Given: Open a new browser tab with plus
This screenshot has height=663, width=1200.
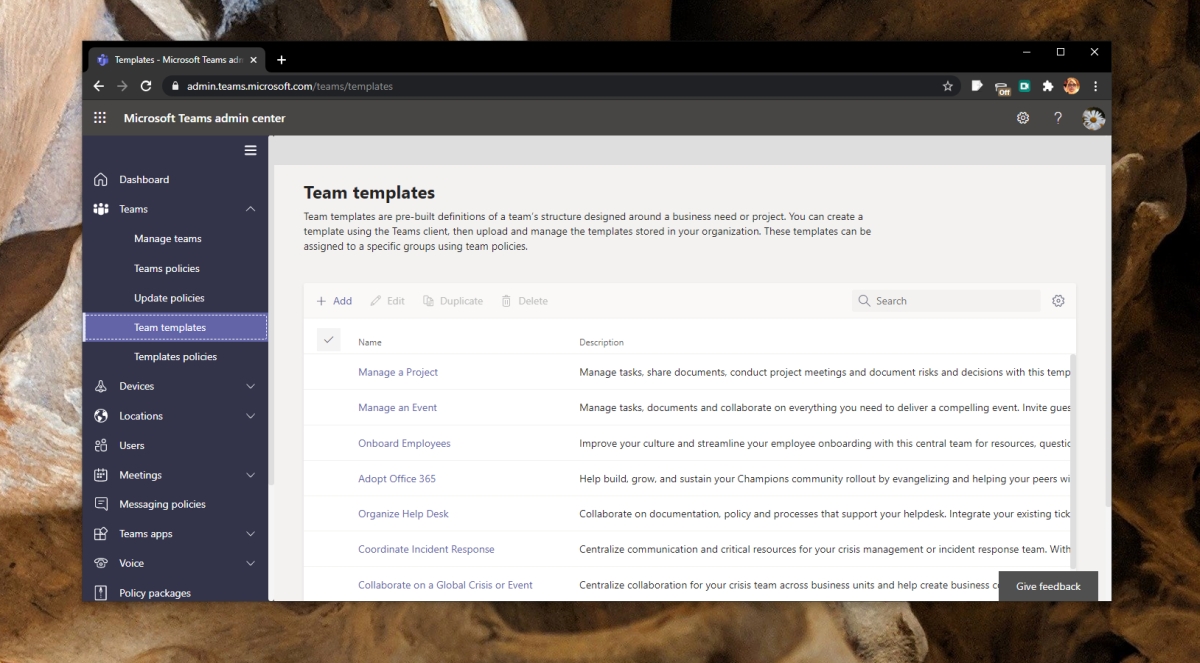Looking at the screenshot, I should (281, 60).
